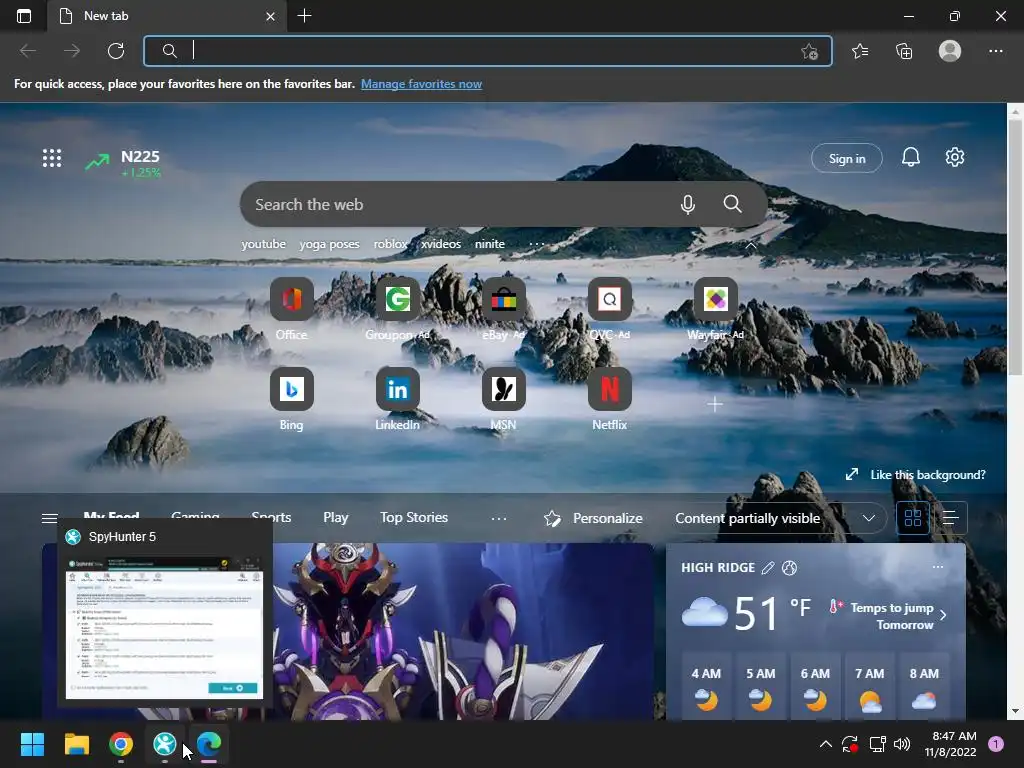The height and width of the screenshot is (768, 1024).
Task: Start voice search with microphone icon
Action: [687, 204]
